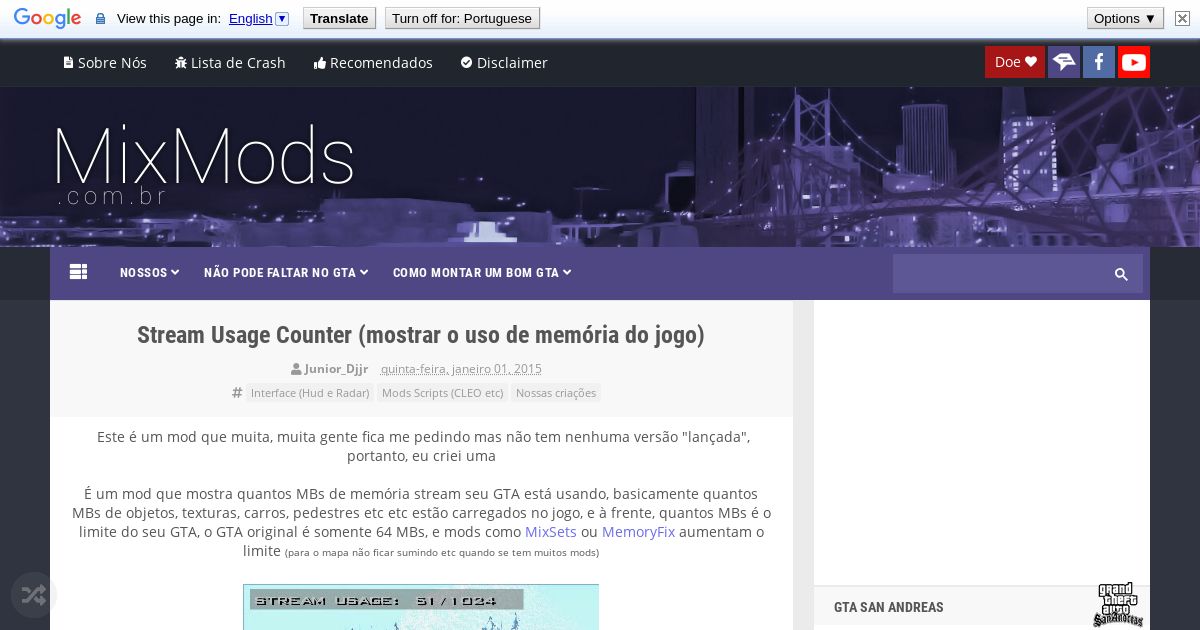Viewport: 1200px width, 630px height.
Task: Expand the NOSSOS menu
Action: pos(149,273)
